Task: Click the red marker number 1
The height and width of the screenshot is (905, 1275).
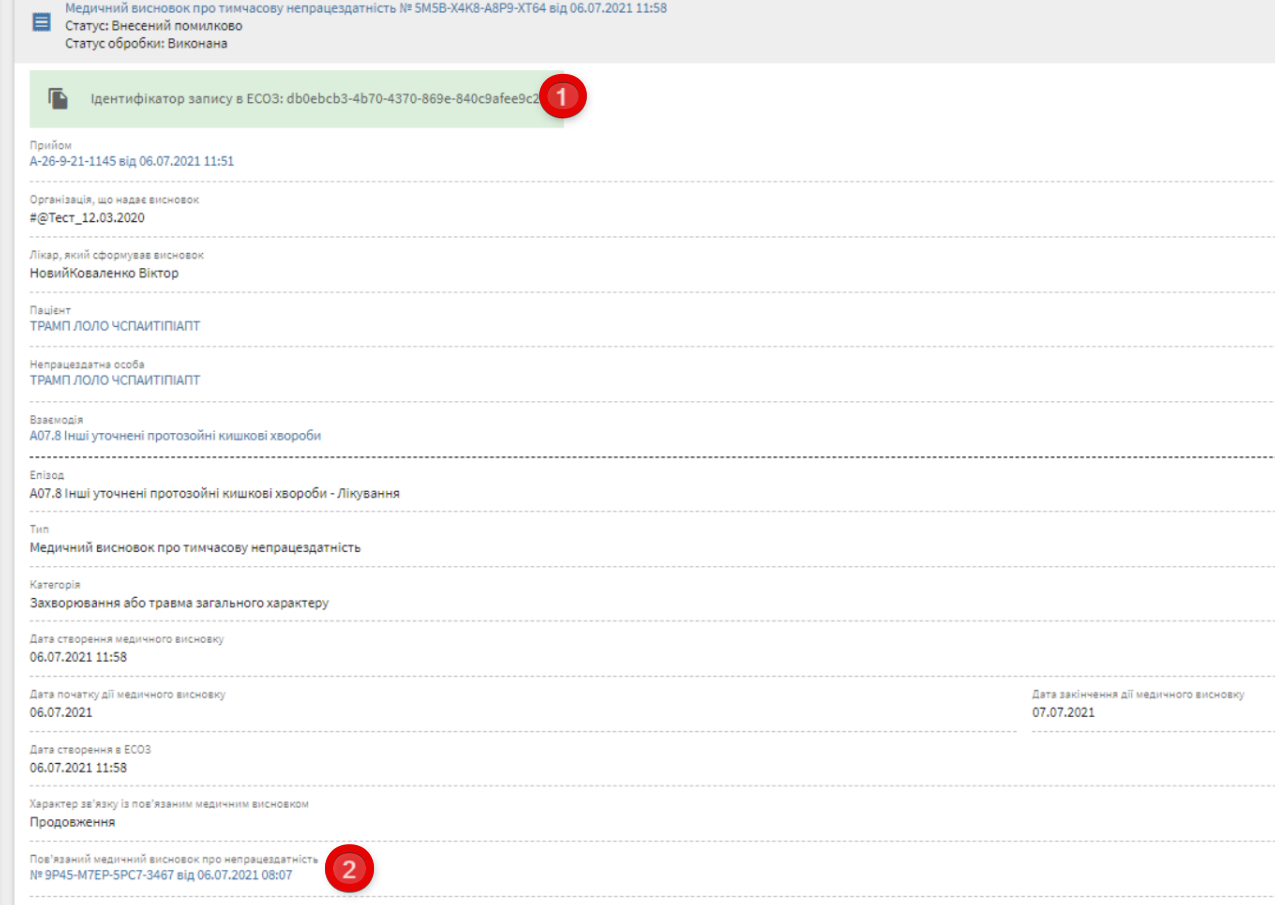Action: [563, 97]
